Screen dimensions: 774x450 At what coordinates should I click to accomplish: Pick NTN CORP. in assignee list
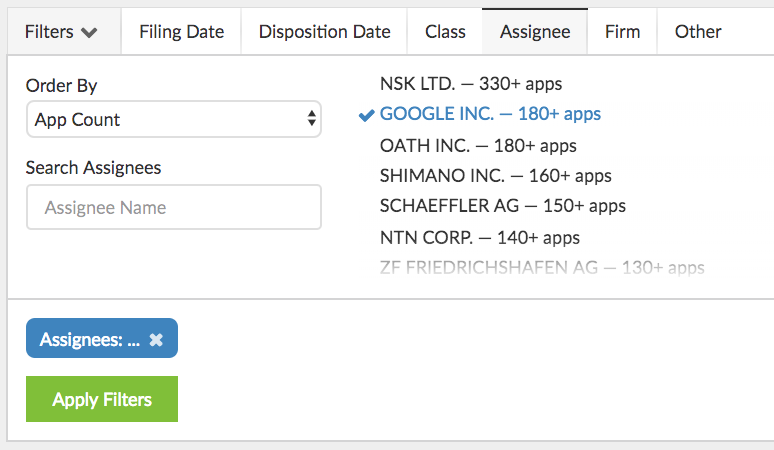[479, 238]
